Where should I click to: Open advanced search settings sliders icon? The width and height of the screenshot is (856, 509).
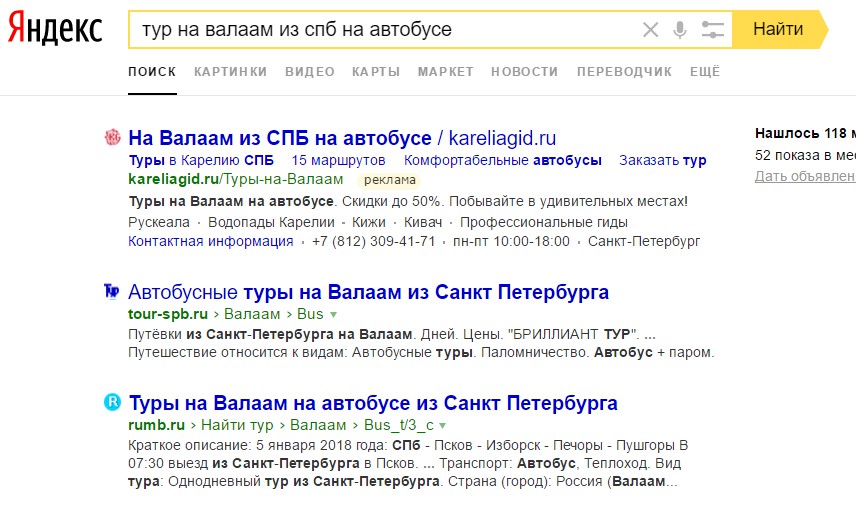pyautogui.click(x=712, y=29)
